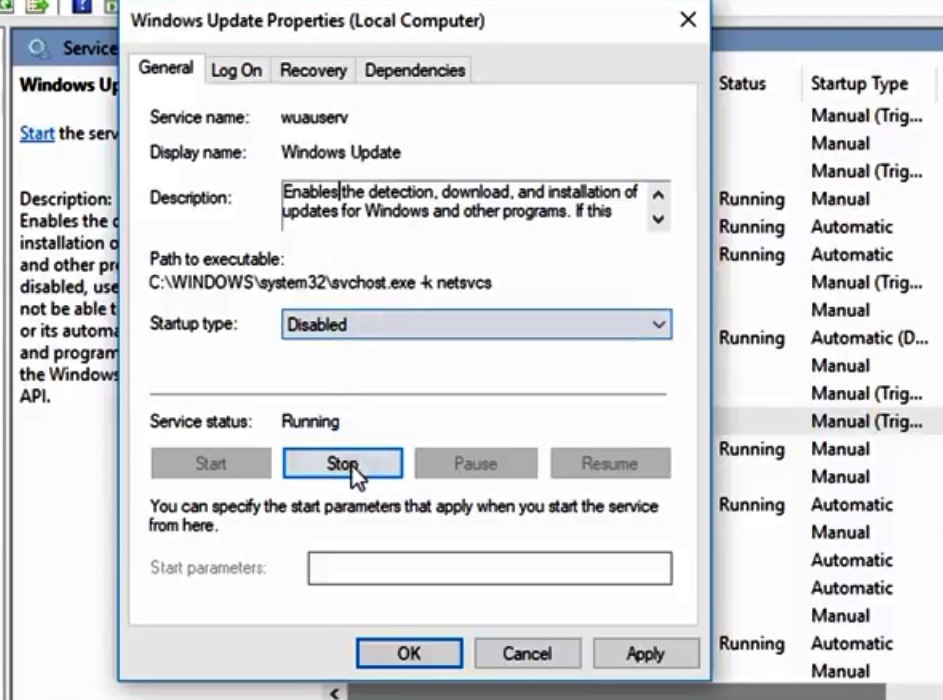Click the Service status value "Running"
Image resolution: width=943 pixels, height=700 pixels.
pos(310,421)
